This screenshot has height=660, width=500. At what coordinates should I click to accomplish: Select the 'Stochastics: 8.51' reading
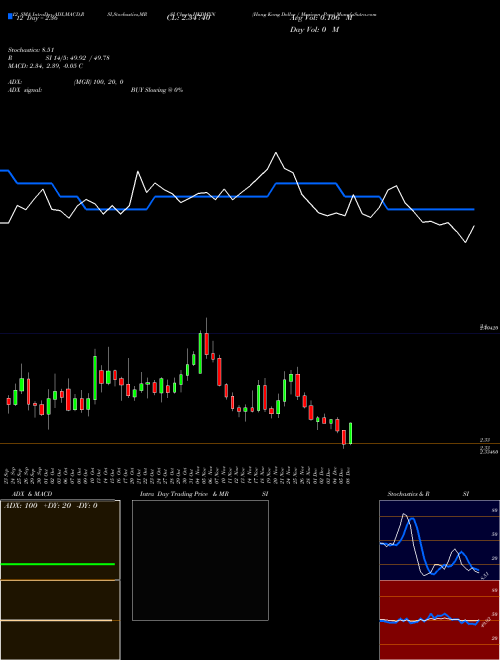point(31,50)
